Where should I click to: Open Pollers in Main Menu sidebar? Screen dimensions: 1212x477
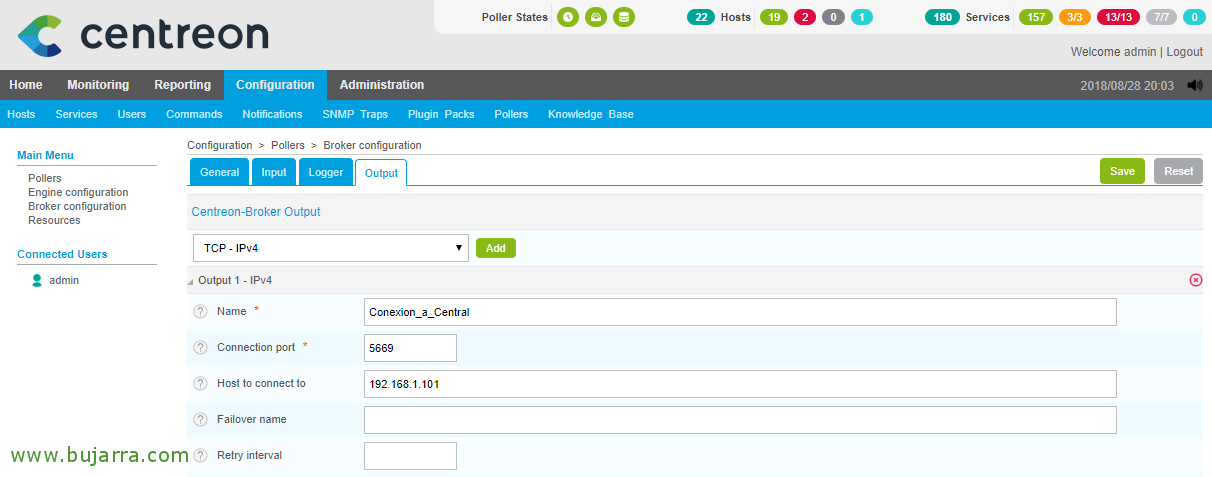pos(45,178)
